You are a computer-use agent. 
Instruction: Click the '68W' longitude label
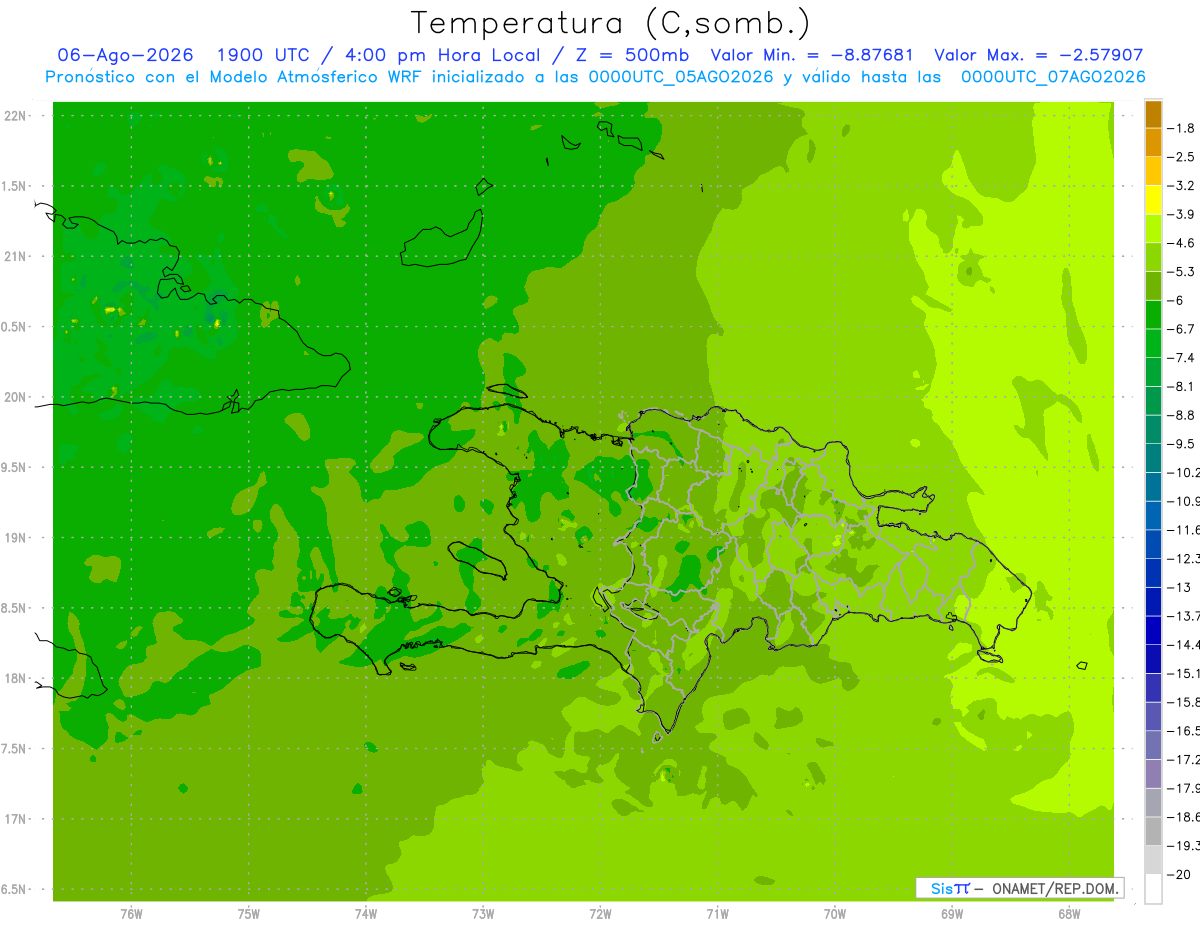pyautogui.click(x=1069, y=913)
